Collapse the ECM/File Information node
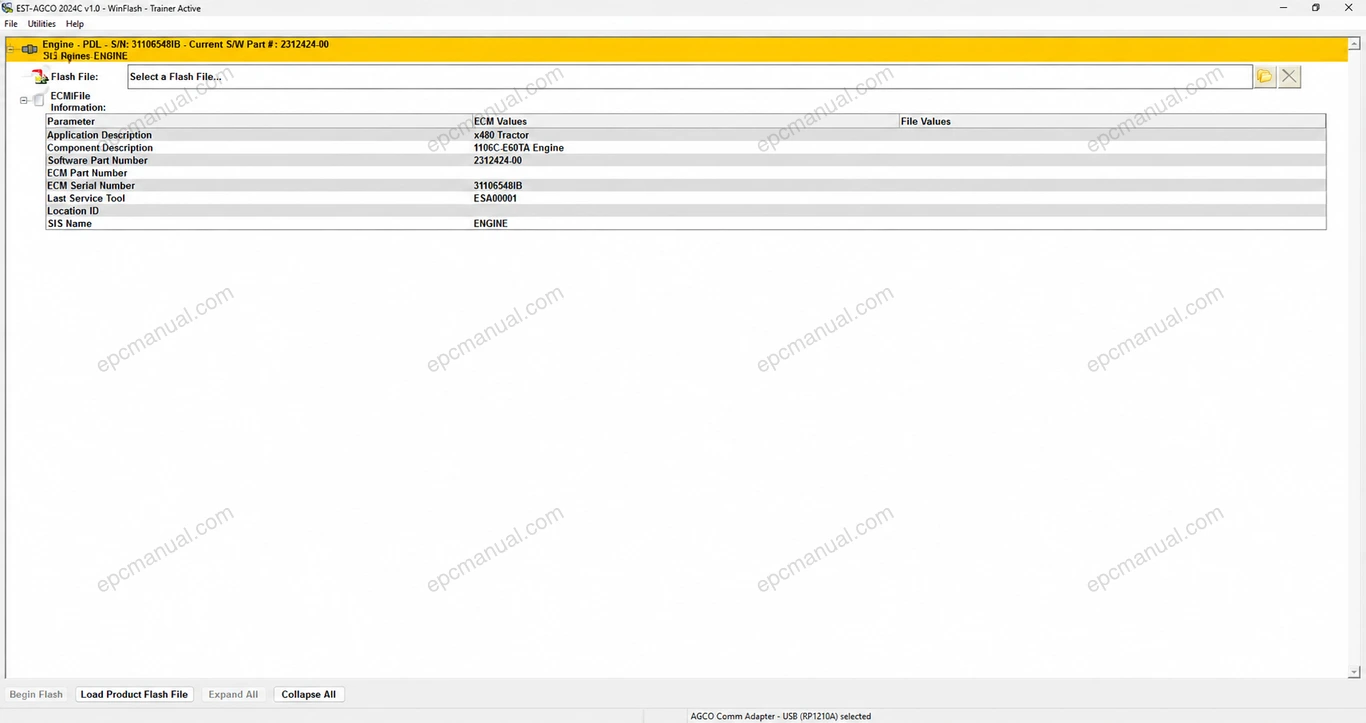 tap(24, 100)
